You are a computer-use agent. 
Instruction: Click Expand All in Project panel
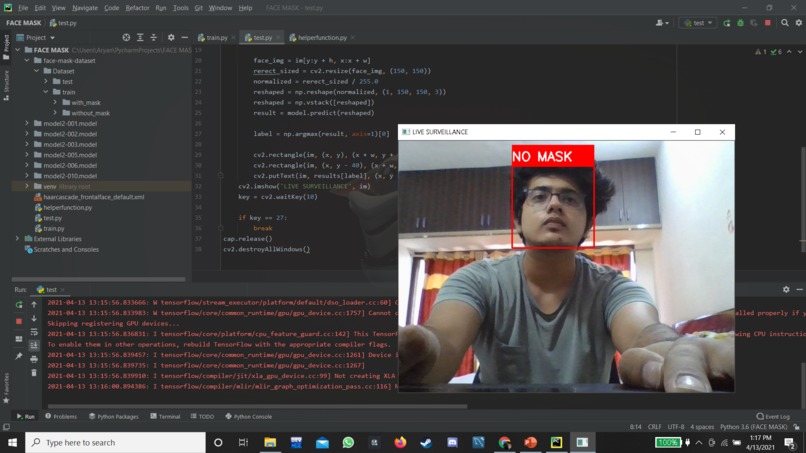pos(140,38)
